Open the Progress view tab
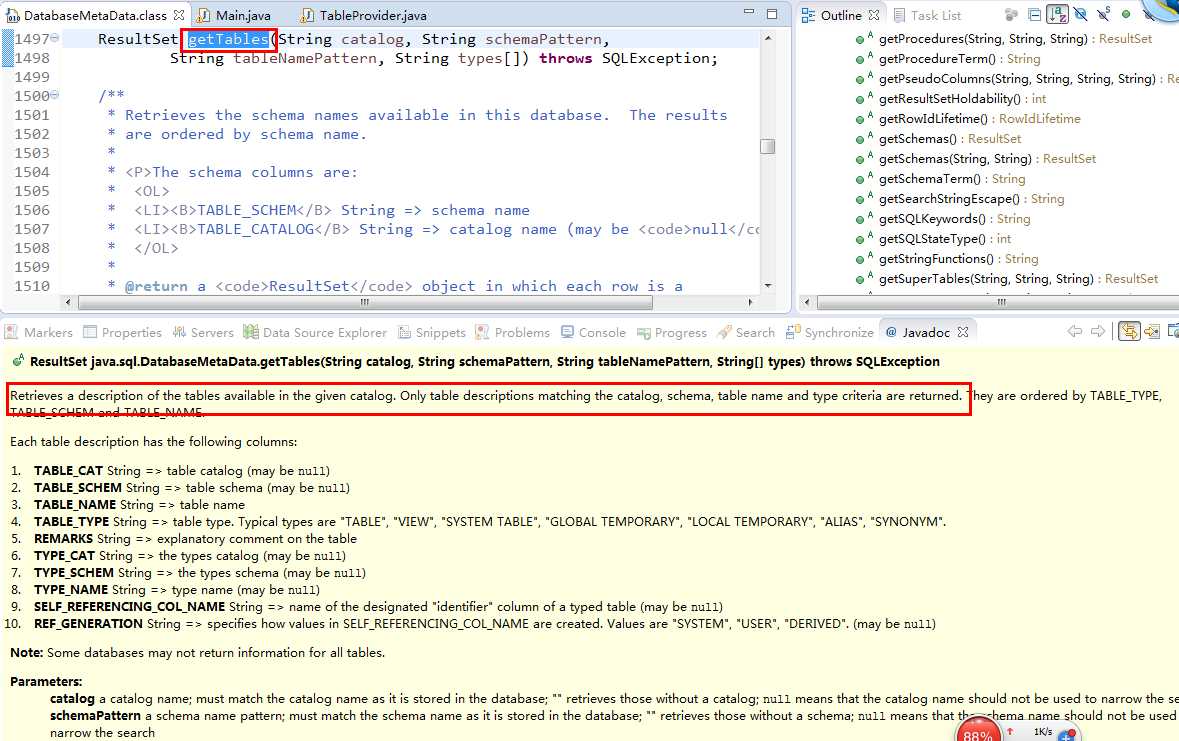The height and width of the screenshot is (741, 1179). tap(671, 333)
